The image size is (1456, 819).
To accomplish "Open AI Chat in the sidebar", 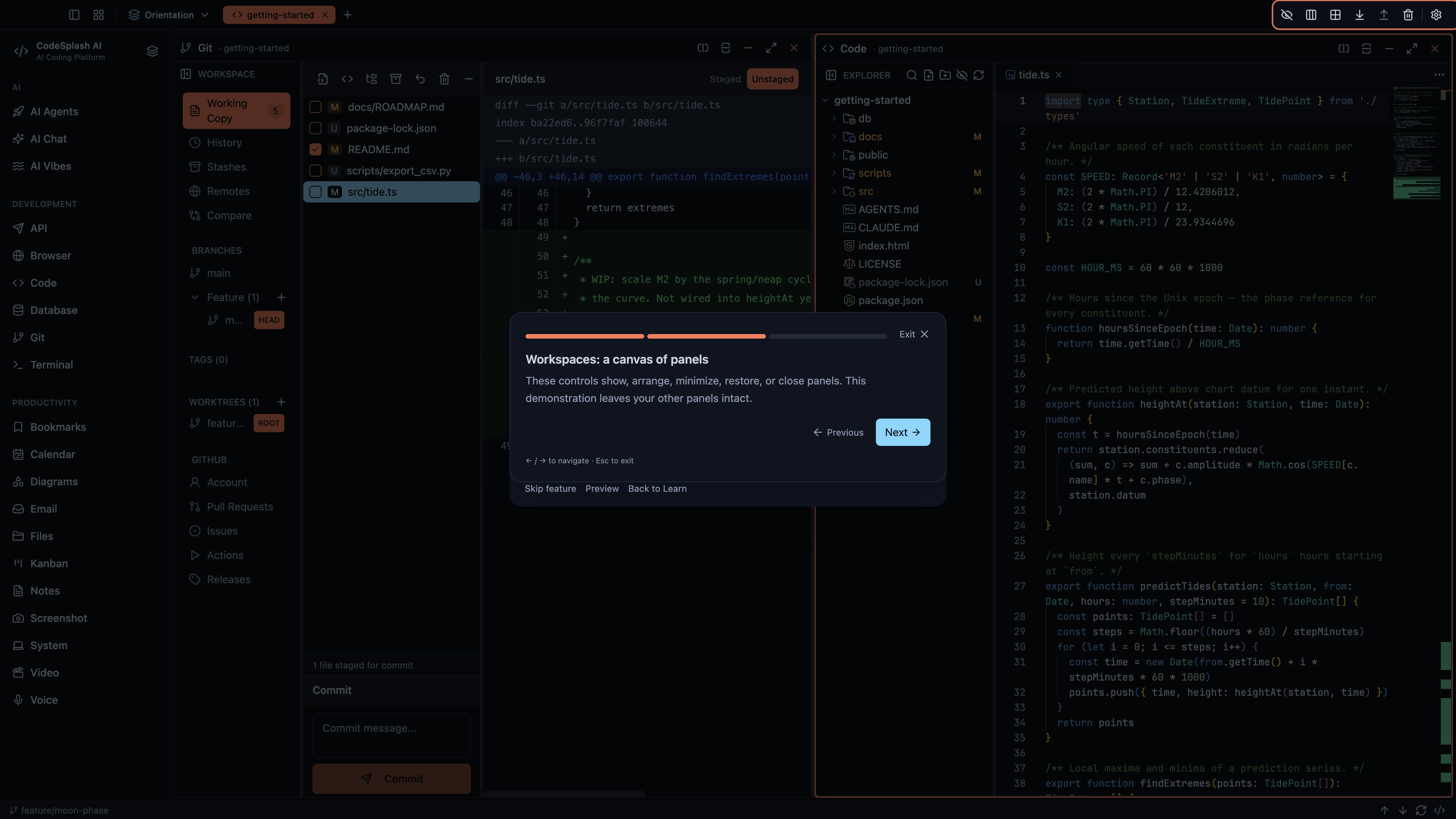I will [49, 138].
